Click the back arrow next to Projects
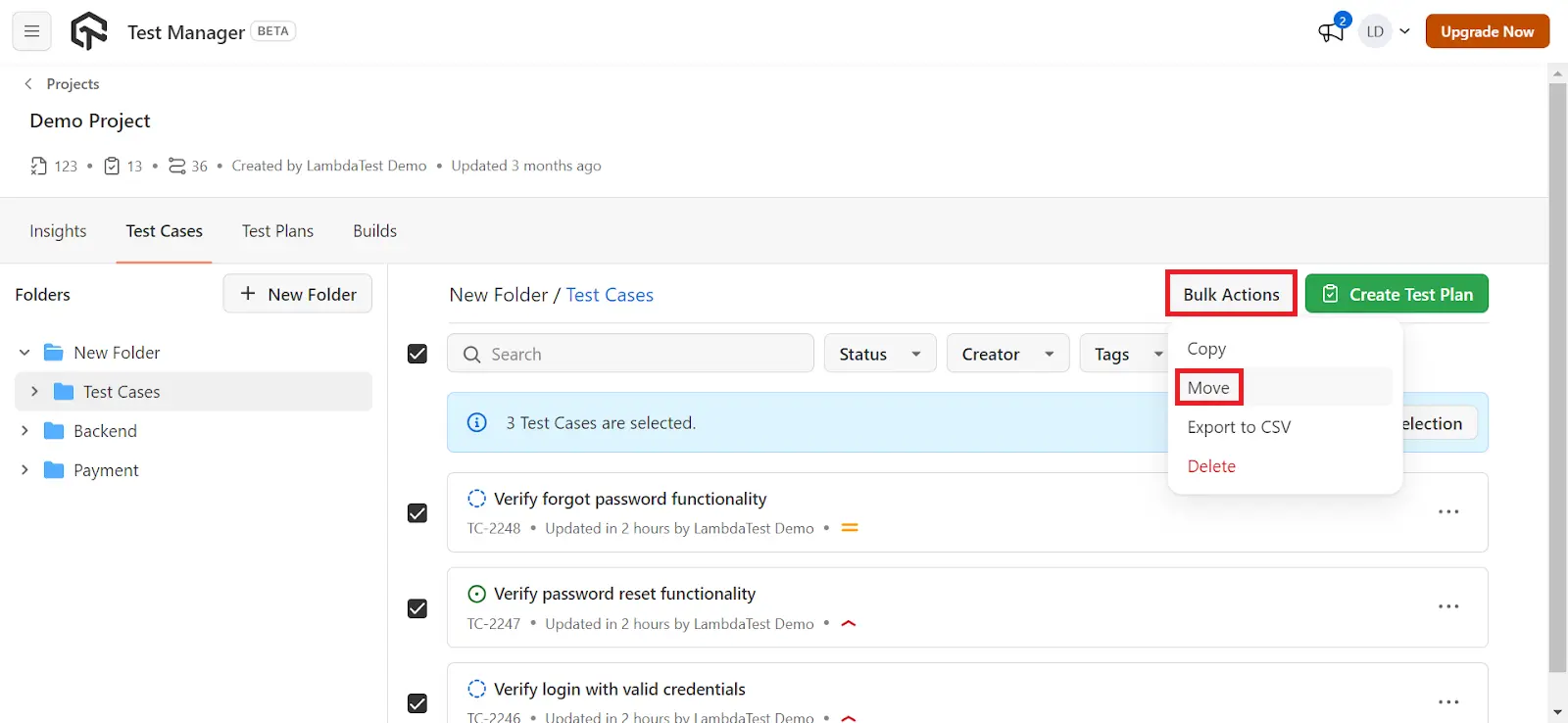 (x=28, y=84)
